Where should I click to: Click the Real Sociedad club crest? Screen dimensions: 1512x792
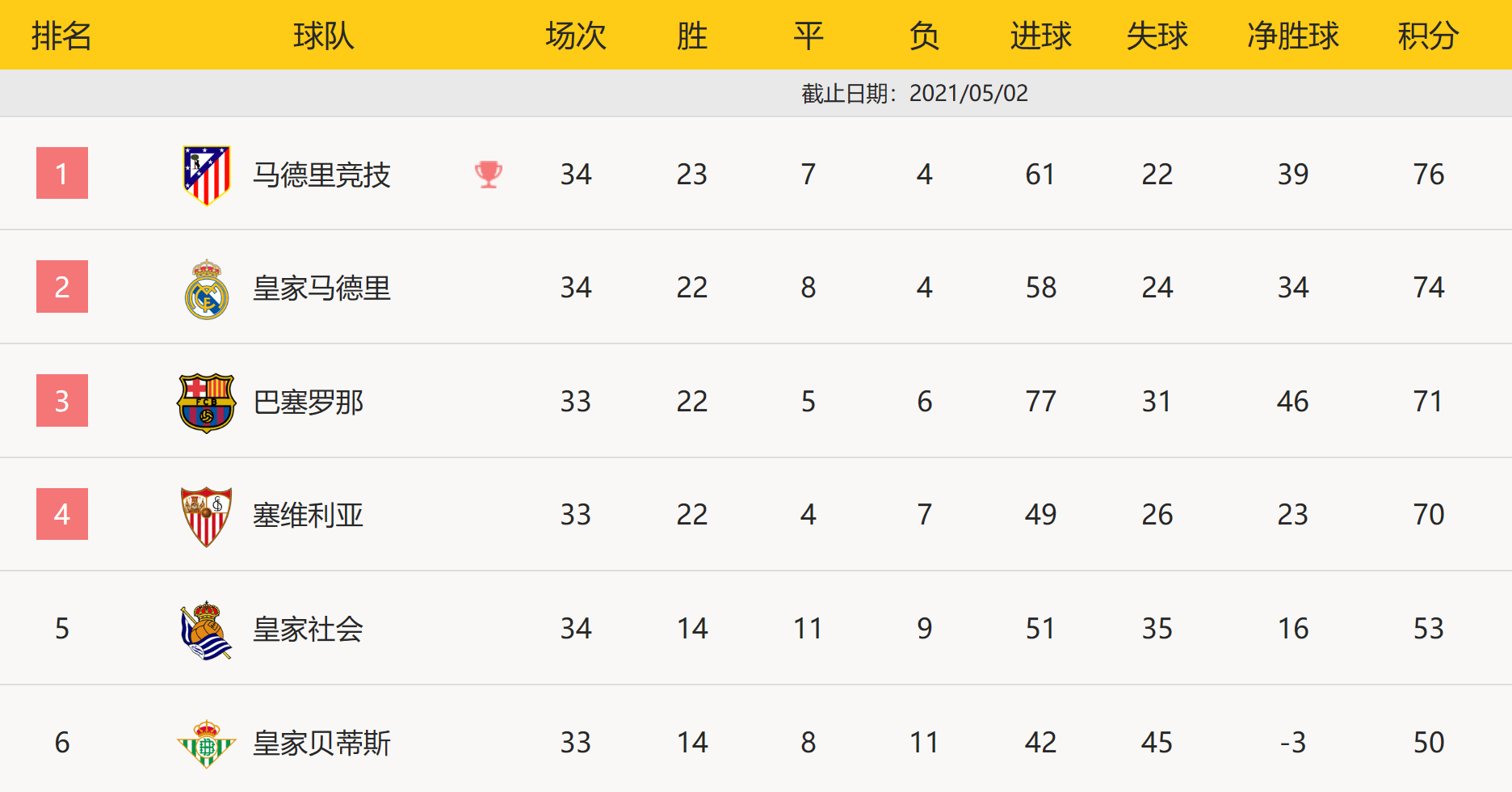pos(207,630)
